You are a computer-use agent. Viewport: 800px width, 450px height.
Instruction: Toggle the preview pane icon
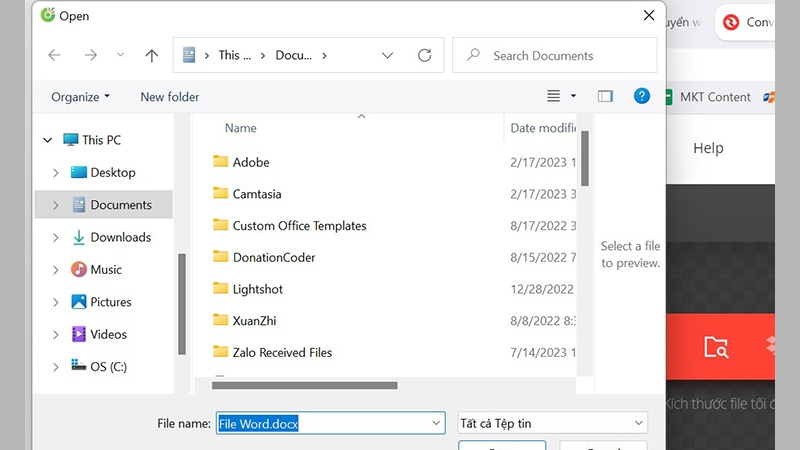coord(605,96)
